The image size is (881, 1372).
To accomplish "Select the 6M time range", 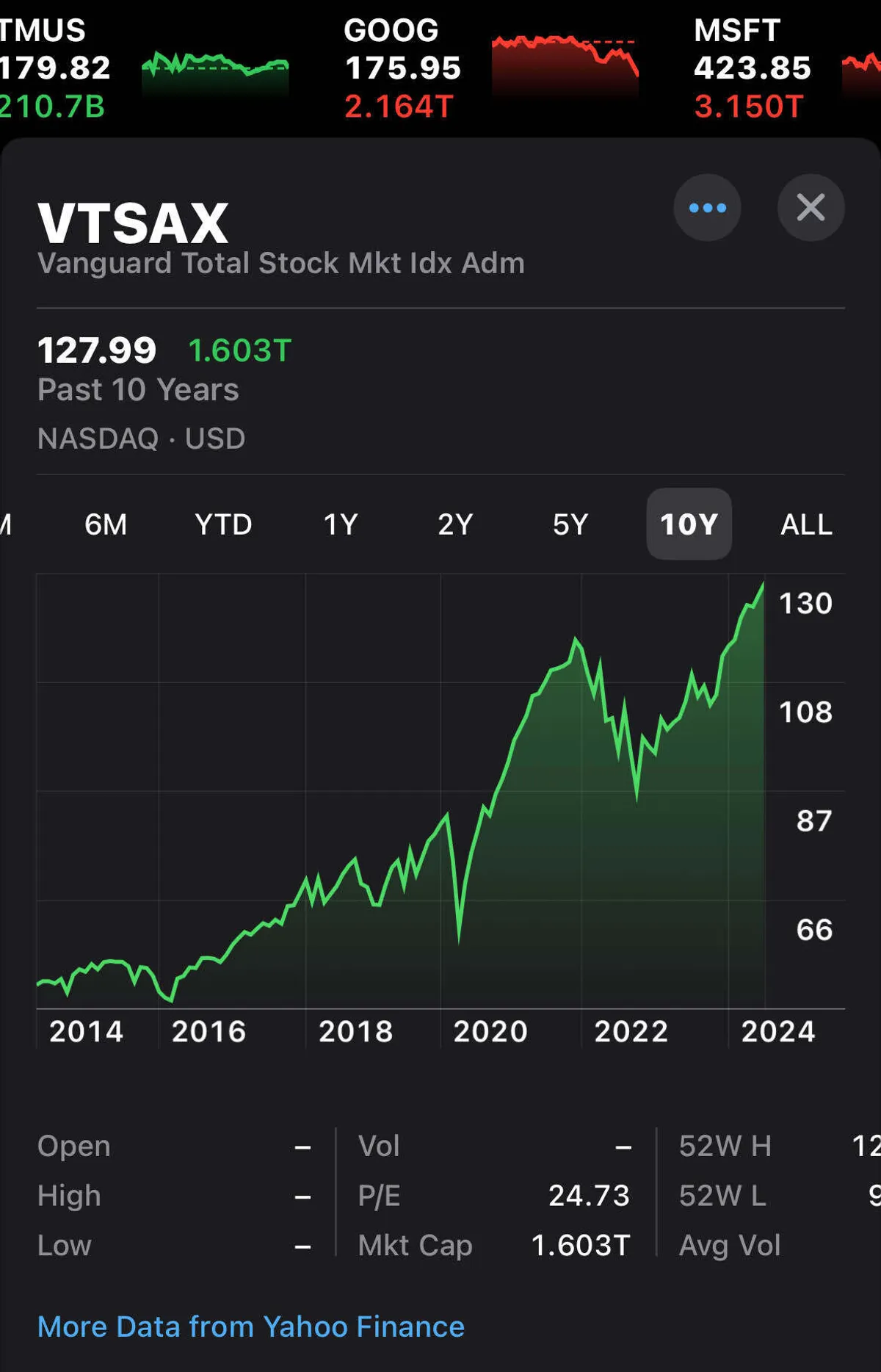I will click(106, 524).
